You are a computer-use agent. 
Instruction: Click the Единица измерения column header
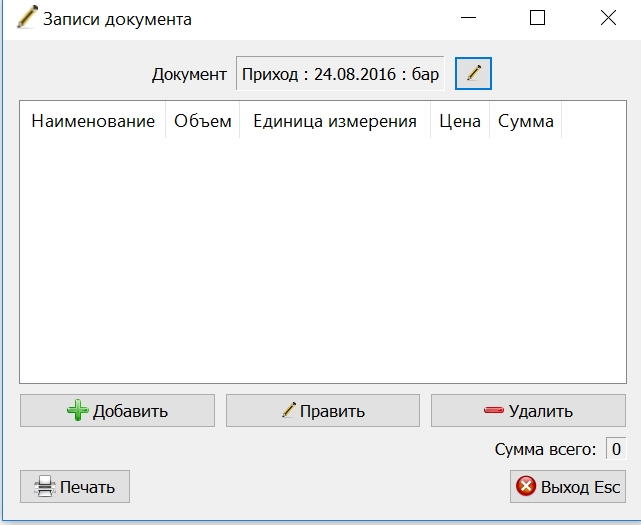click(x=335, y=121)
